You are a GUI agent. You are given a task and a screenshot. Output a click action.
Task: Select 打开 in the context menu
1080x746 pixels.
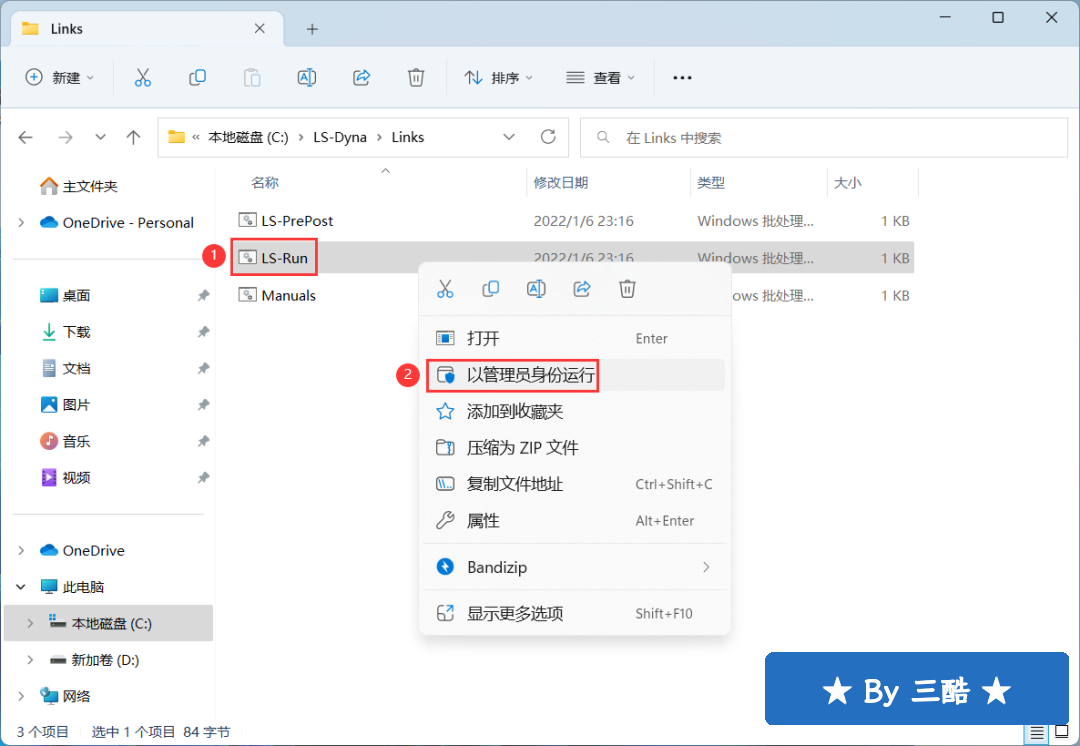coord(574,338)
